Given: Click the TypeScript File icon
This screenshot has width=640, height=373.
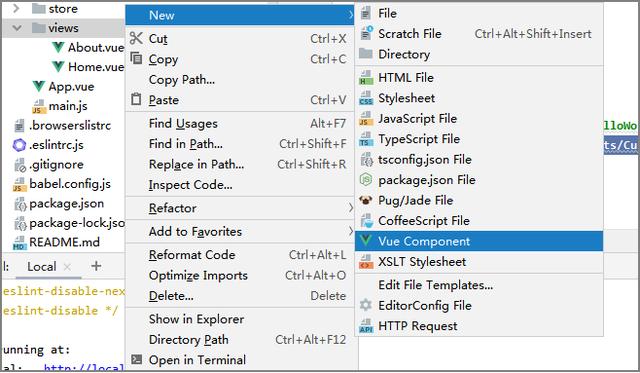Looking at the screenshot, I should [366, 139].
